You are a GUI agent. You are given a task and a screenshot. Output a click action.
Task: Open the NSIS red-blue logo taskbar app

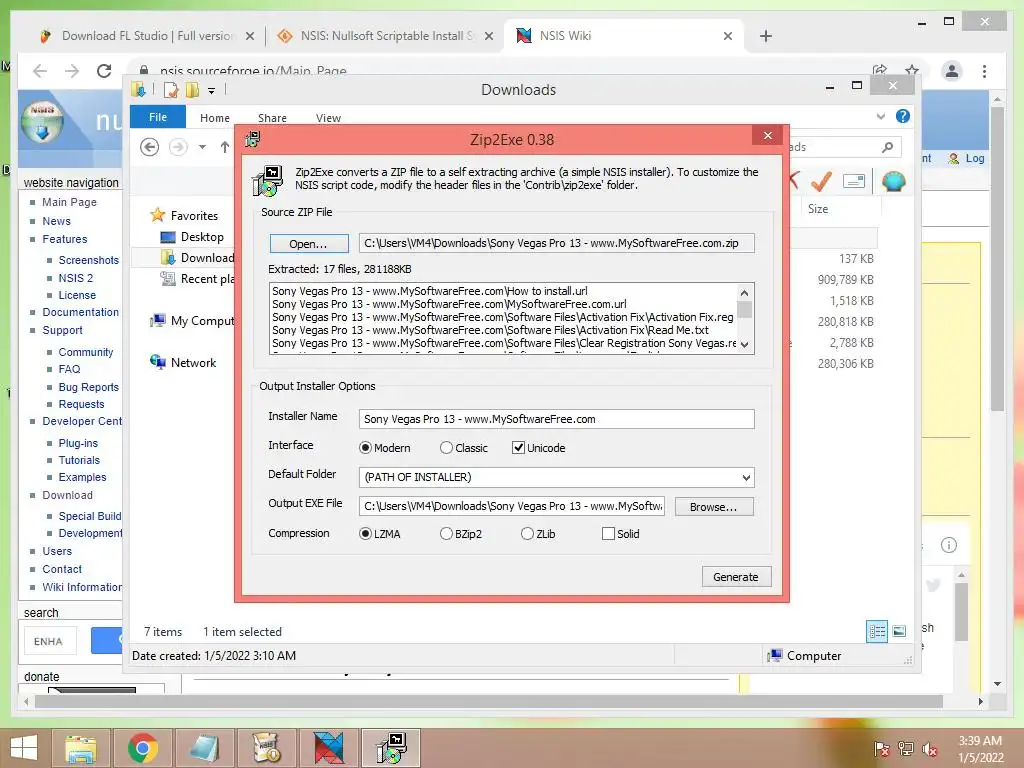coord(328,748)
